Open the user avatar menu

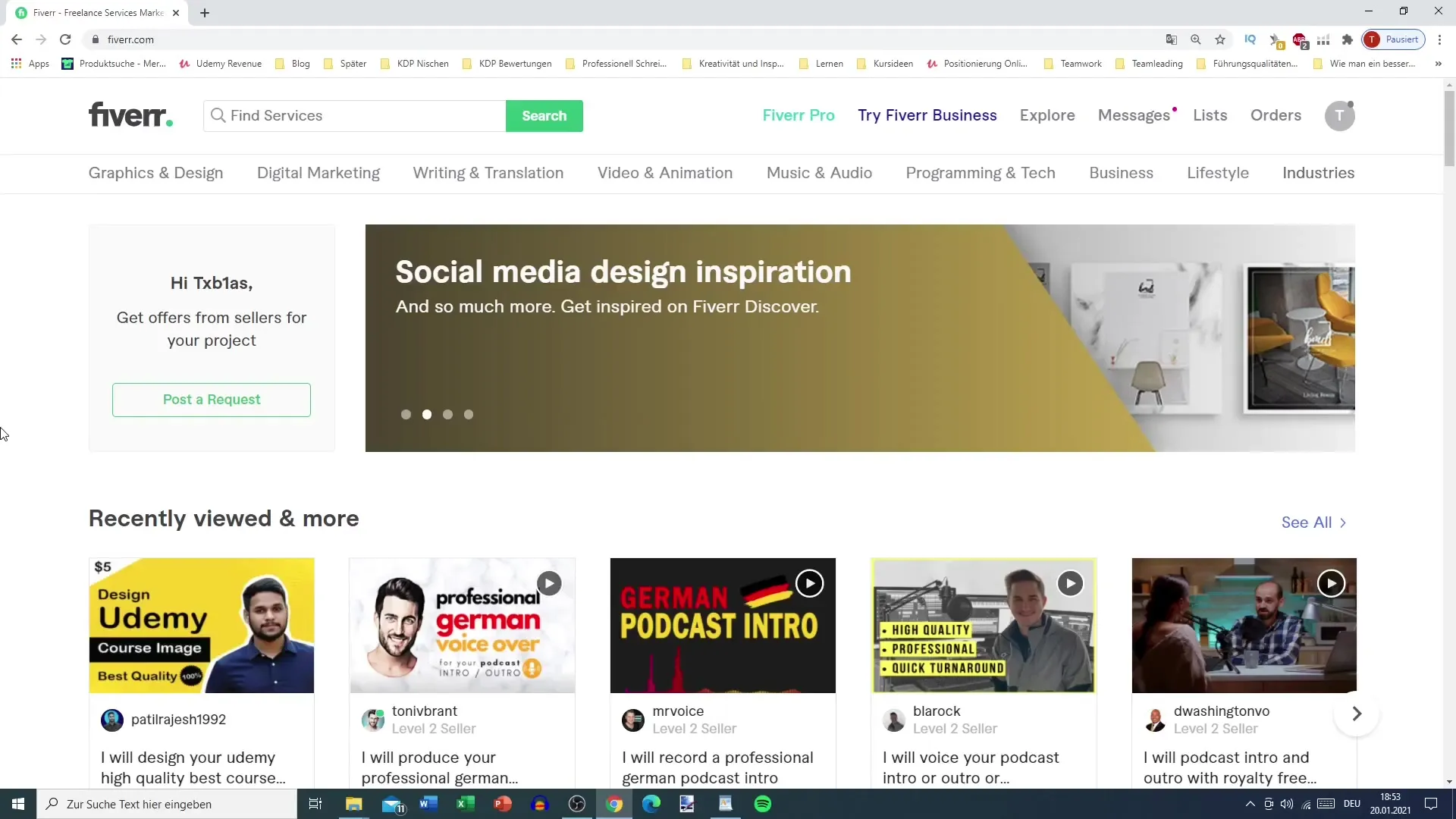tap(1339, 115)
